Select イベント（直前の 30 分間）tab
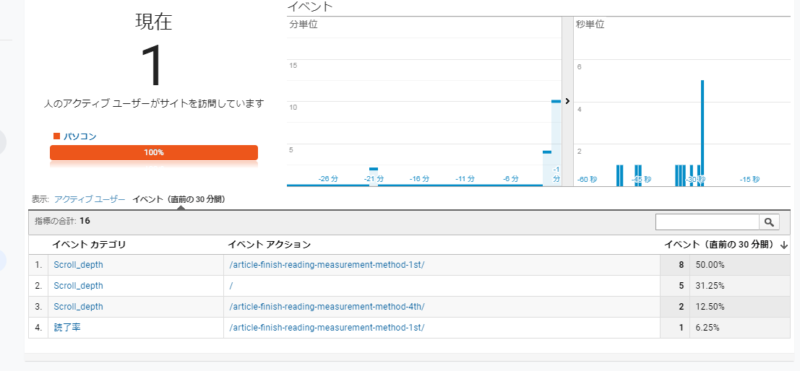This screenshot has height=371, width=800. tap(179, 200)
